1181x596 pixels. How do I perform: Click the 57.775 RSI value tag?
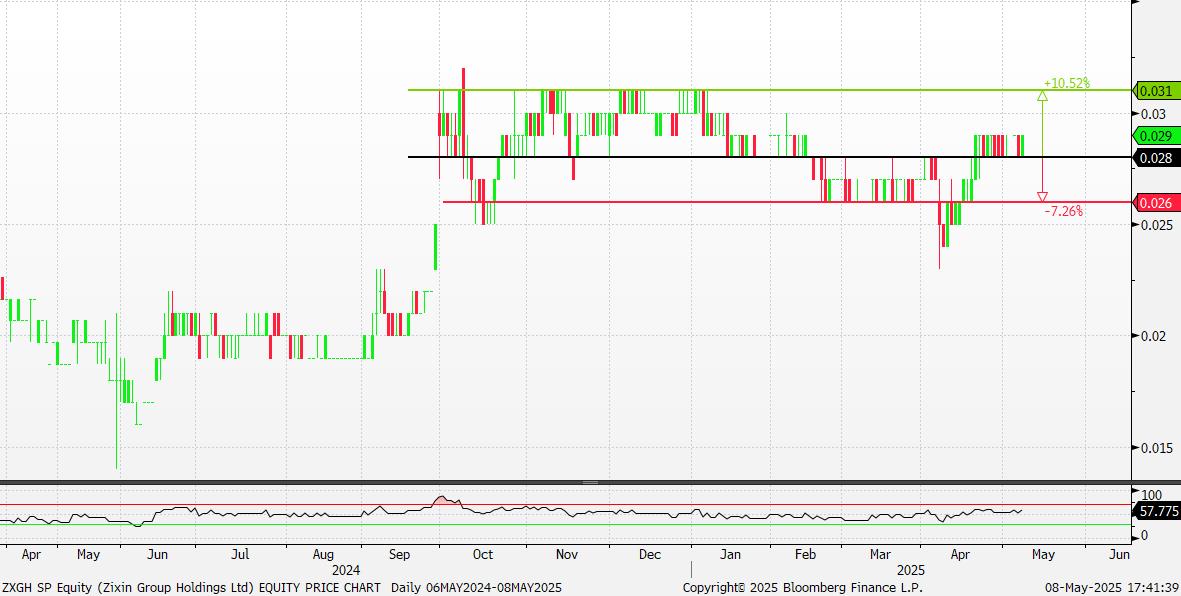[x=1158, y=511]
